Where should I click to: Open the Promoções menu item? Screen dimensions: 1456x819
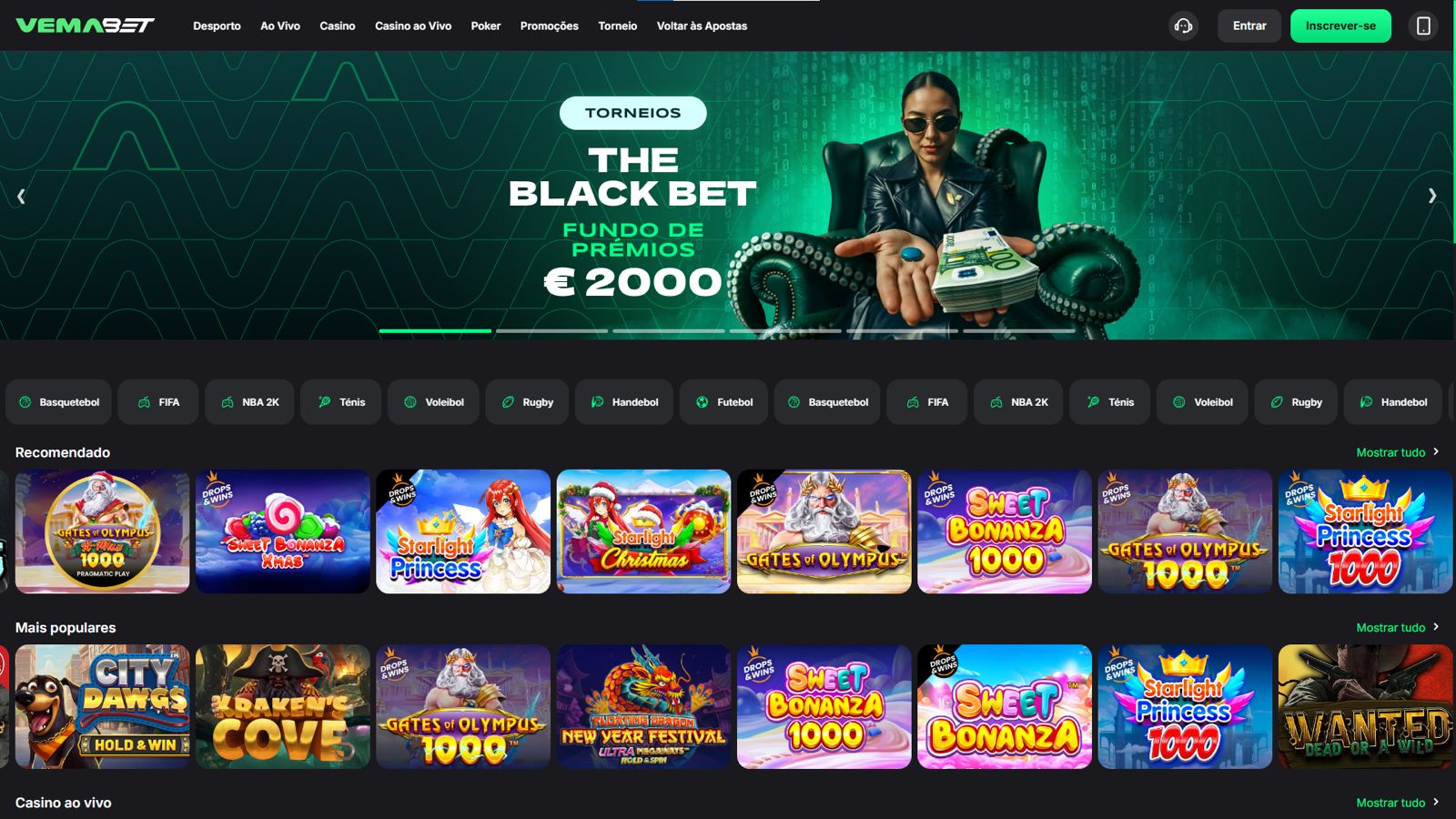(x=550, y=25)
